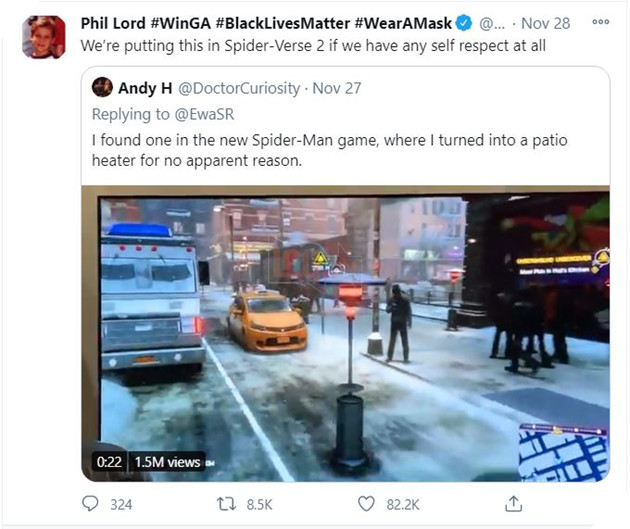Click the 1.5M views label
Image resolution: width=630 pixels, height=529 pixels.
click(x=167, y=462)
